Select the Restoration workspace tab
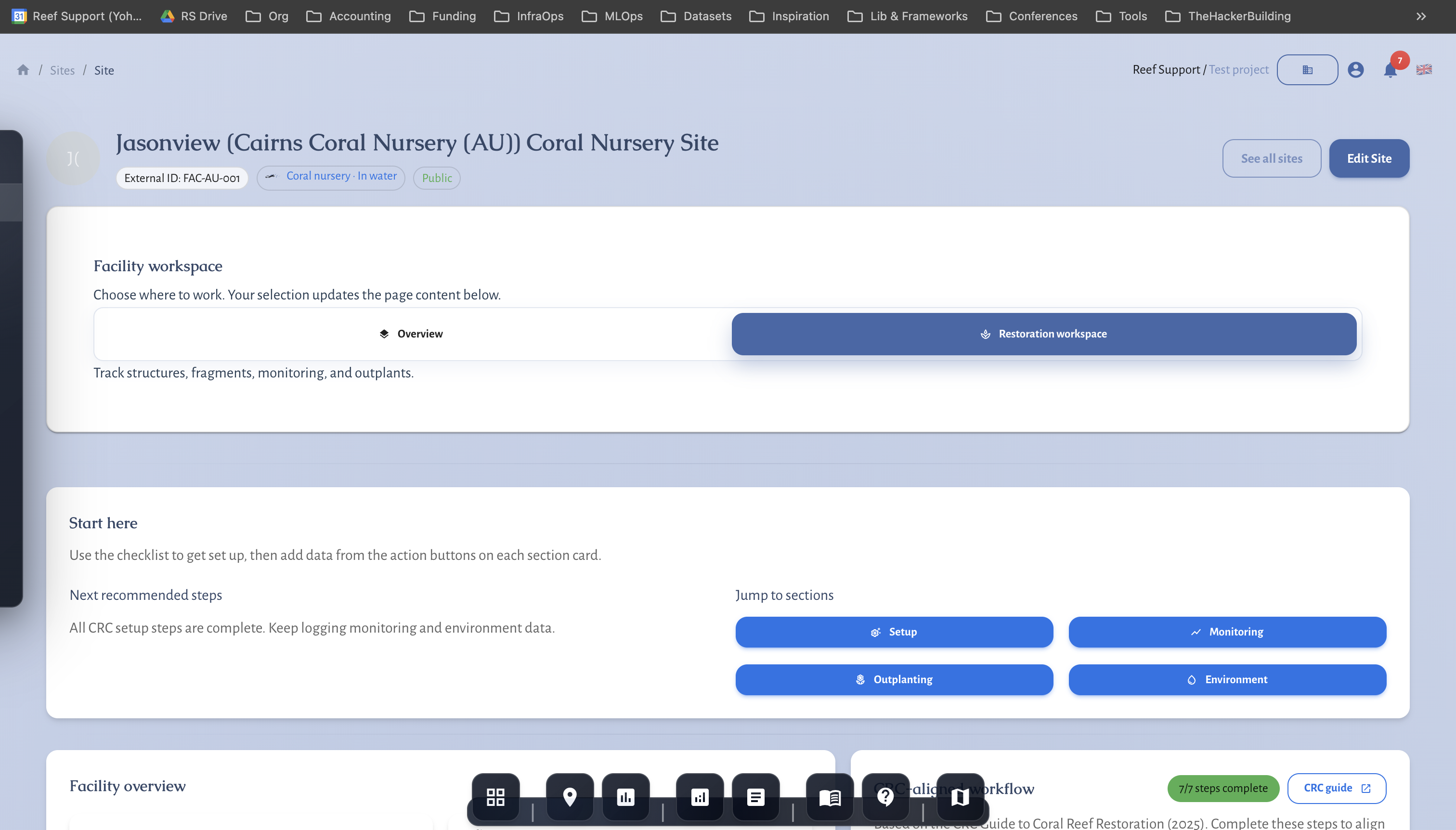 1043,334
